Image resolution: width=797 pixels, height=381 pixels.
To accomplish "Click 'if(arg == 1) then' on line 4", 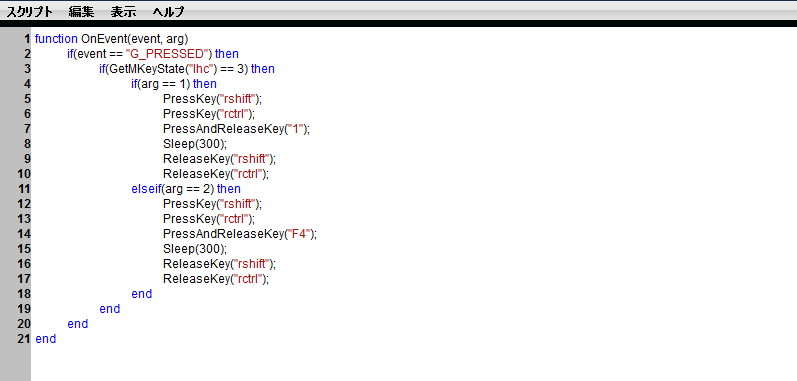I will (174, 83).
